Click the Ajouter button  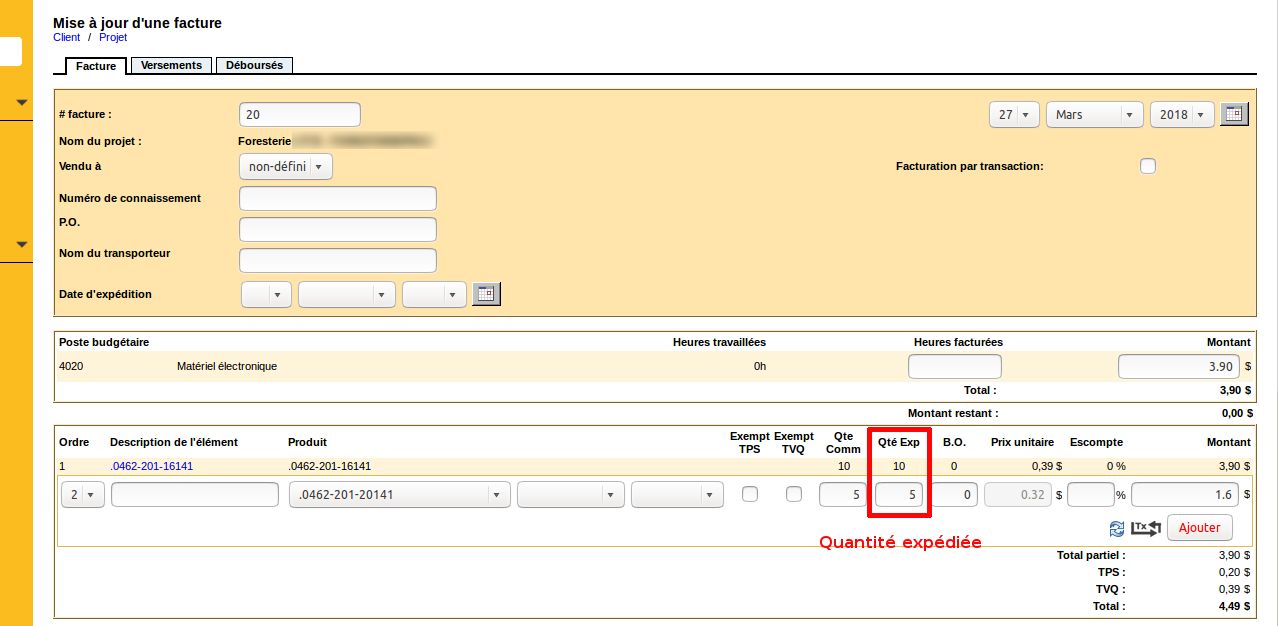tap(1199, 527)
